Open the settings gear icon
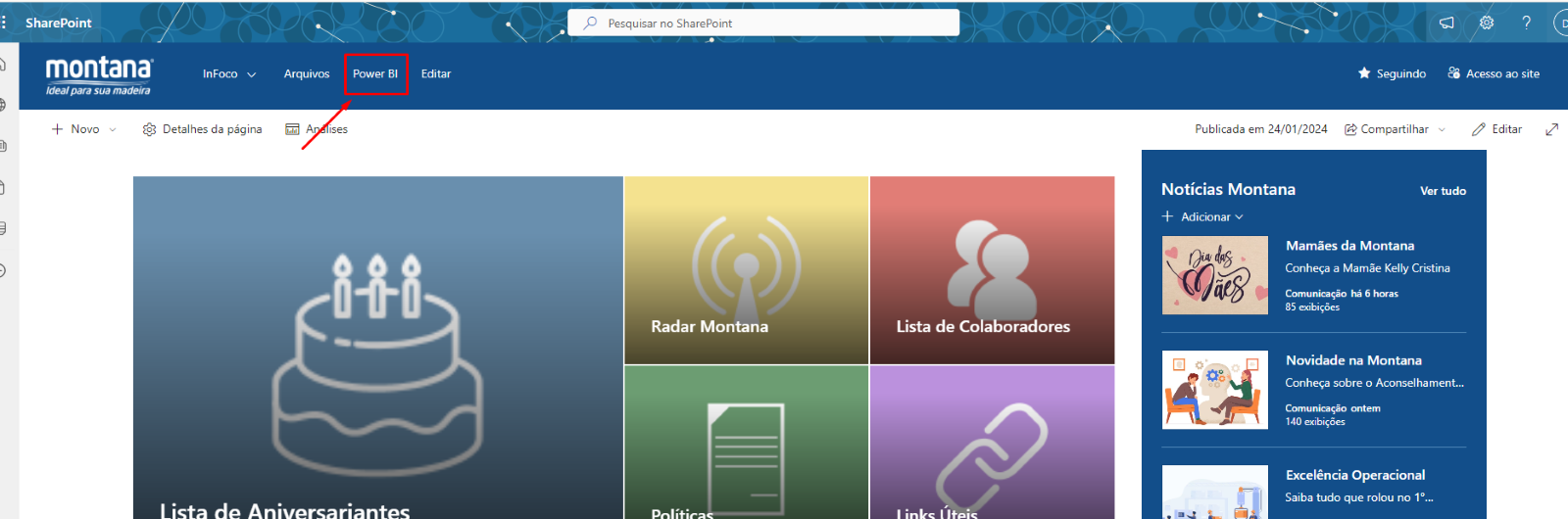Screen dimensions: 1568x519 (x=1487, y=23)
